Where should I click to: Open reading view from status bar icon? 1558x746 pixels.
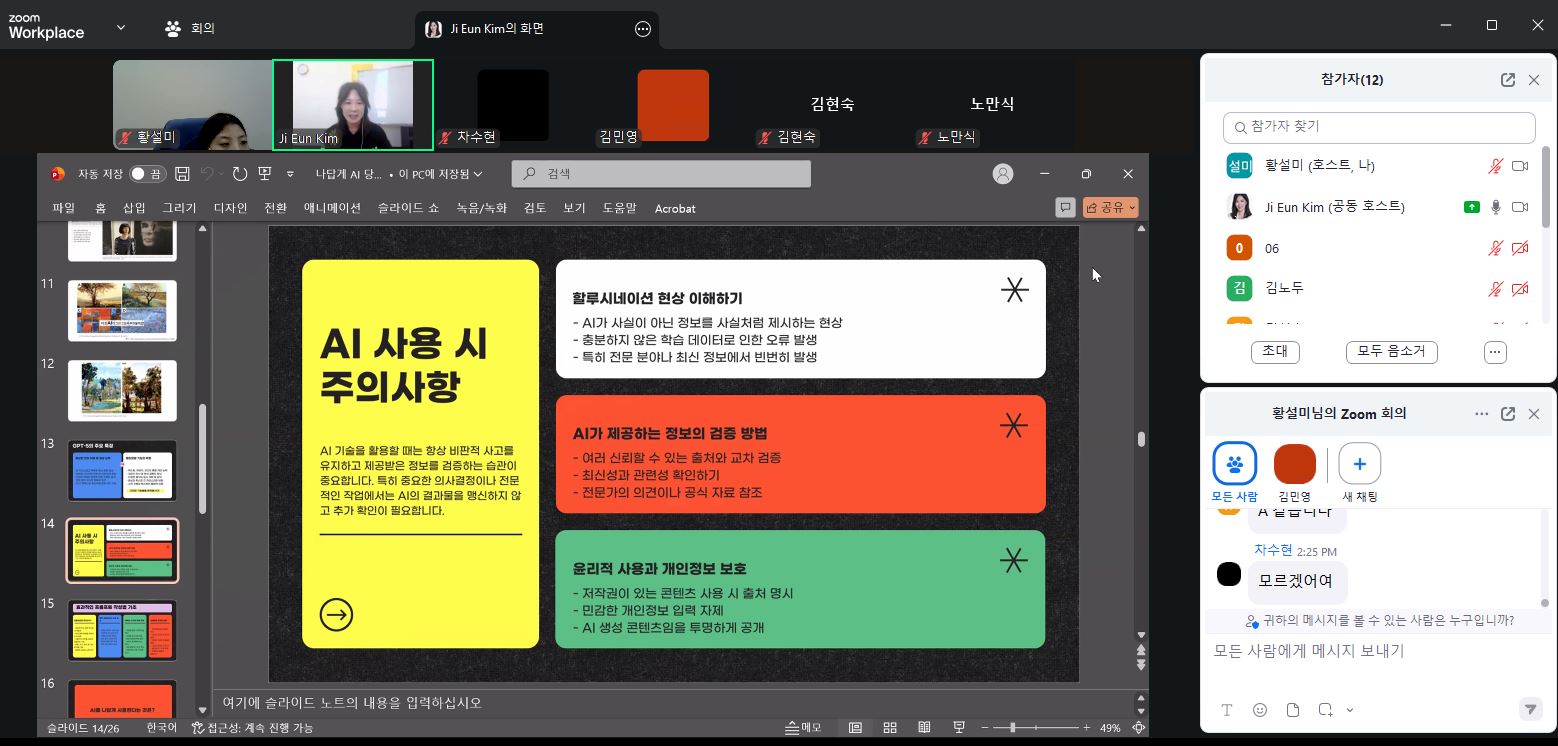[x=924, y=727]
